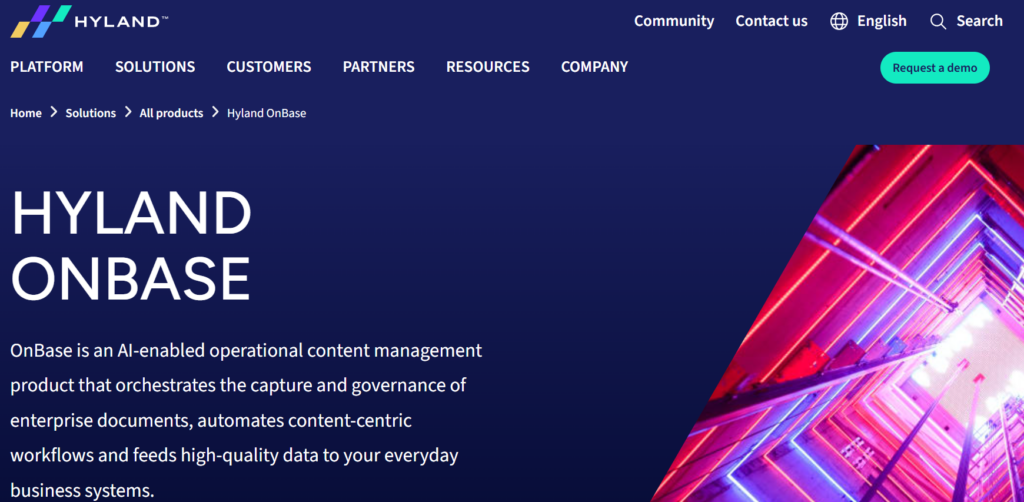
Task: Click the magnifying glass search icon
Action: click(x=938, y=21)
